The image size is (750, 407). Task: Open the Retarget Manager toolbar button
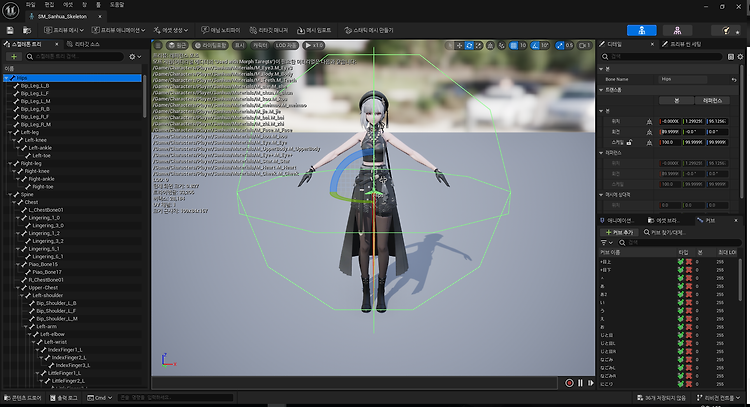269,30
